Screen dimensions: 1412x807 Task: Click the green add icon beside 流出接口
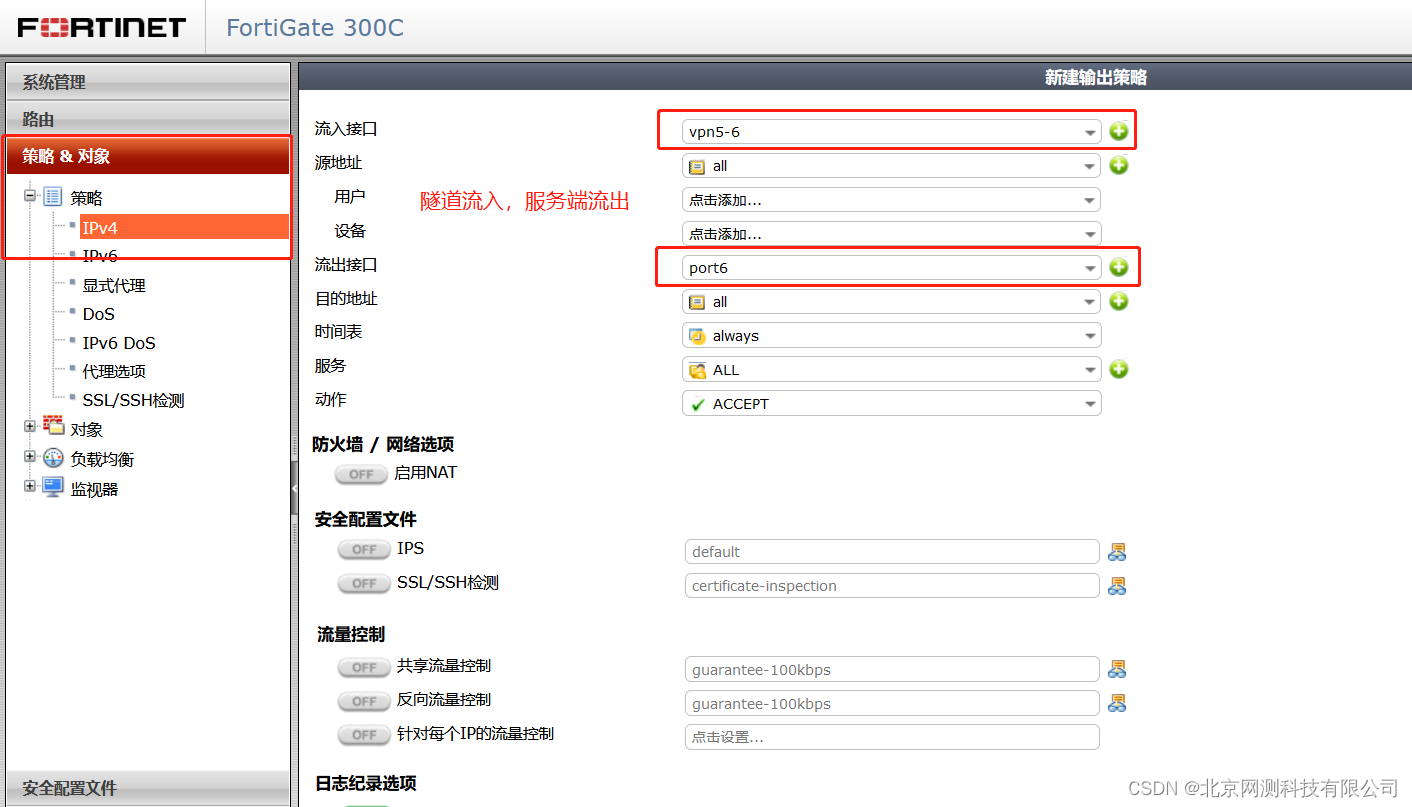1118,267
